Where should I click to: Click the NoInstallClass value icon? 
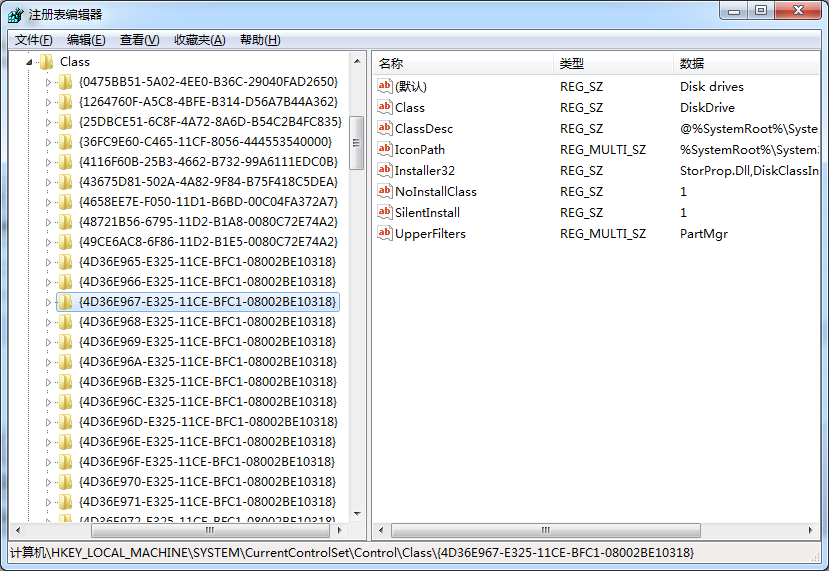coord(385,191)
